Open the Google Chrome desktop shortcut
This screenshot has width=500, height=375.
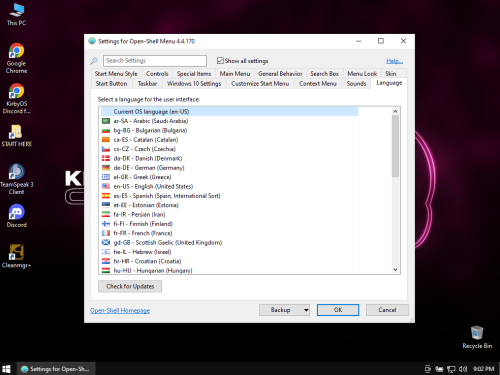16,58
